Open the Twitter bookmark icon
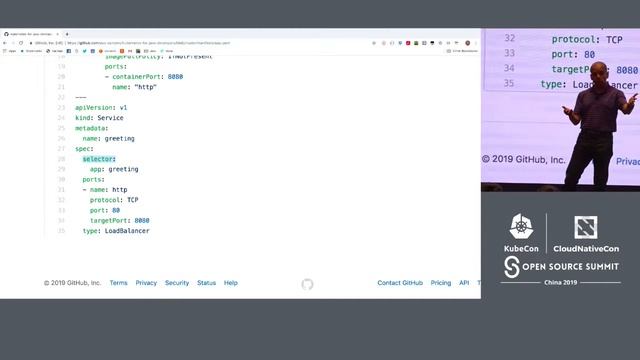 (84, 51)
